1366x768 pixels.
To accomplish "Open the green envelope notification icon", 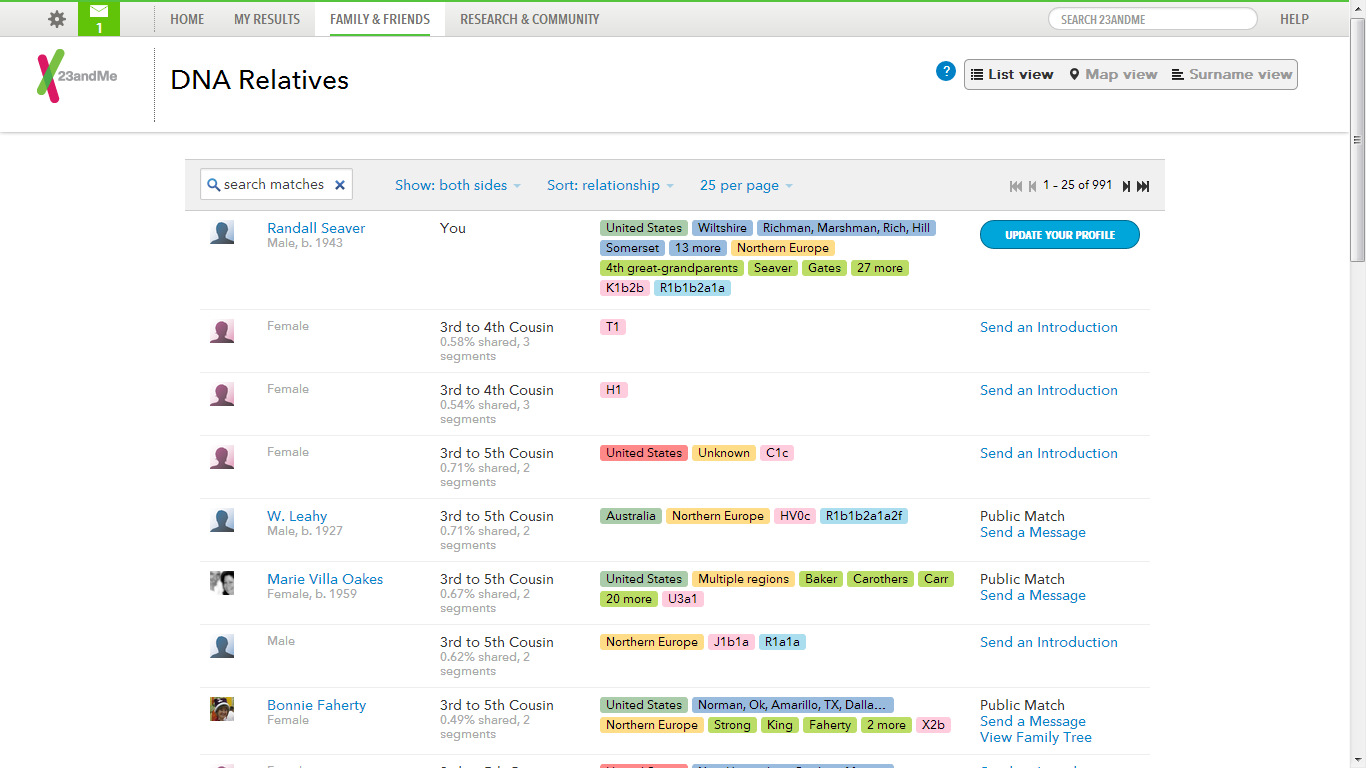I will pos(98,13).
